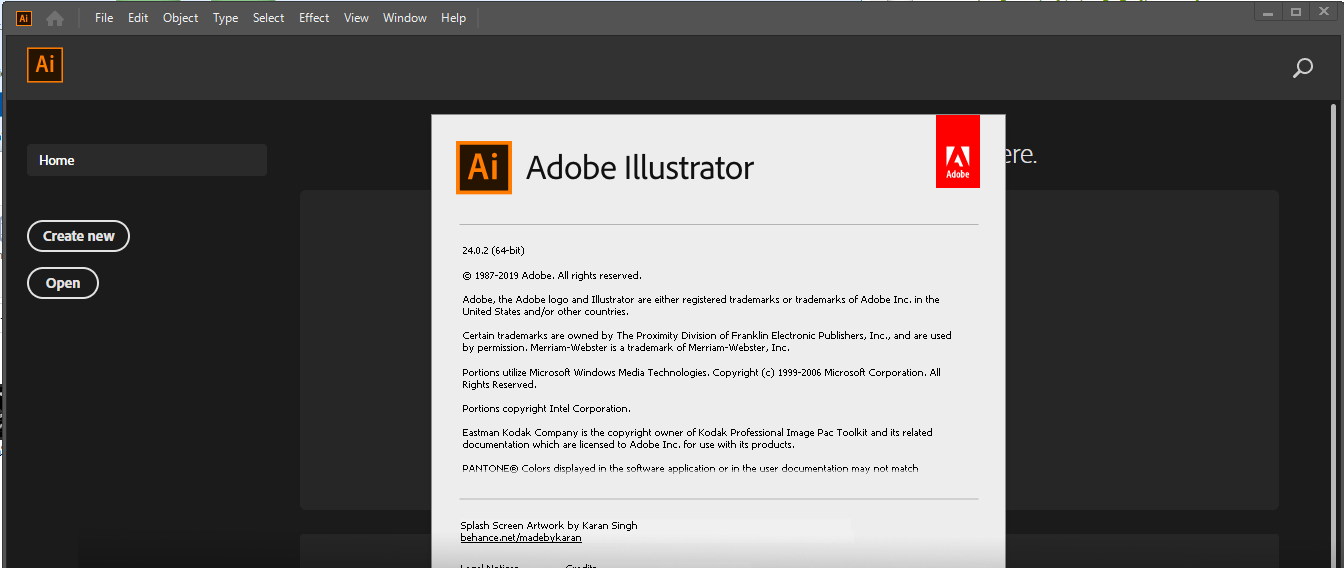Open the Window menu
Image resolution: width=1344 pixels, height=568 pixels.
pyautogui.click(x=405, y=18)
